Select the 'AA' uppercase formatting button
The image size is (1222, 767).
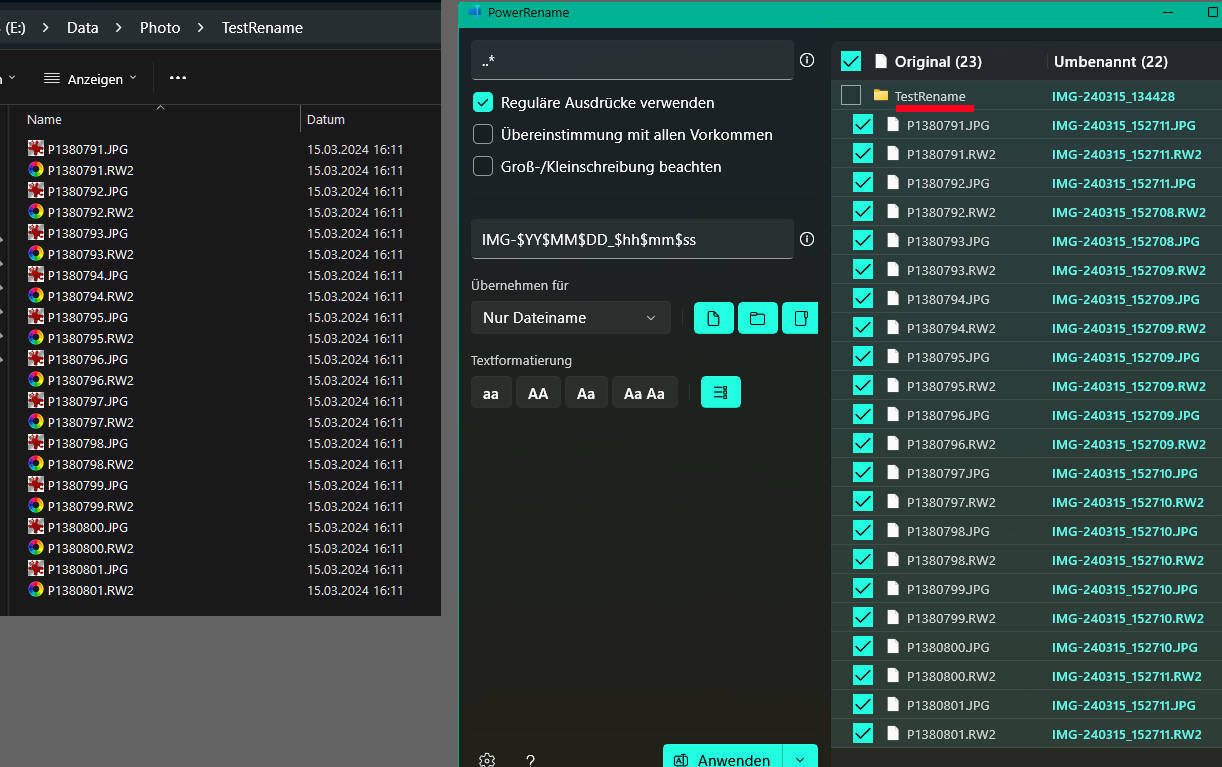tap(538, 393)
